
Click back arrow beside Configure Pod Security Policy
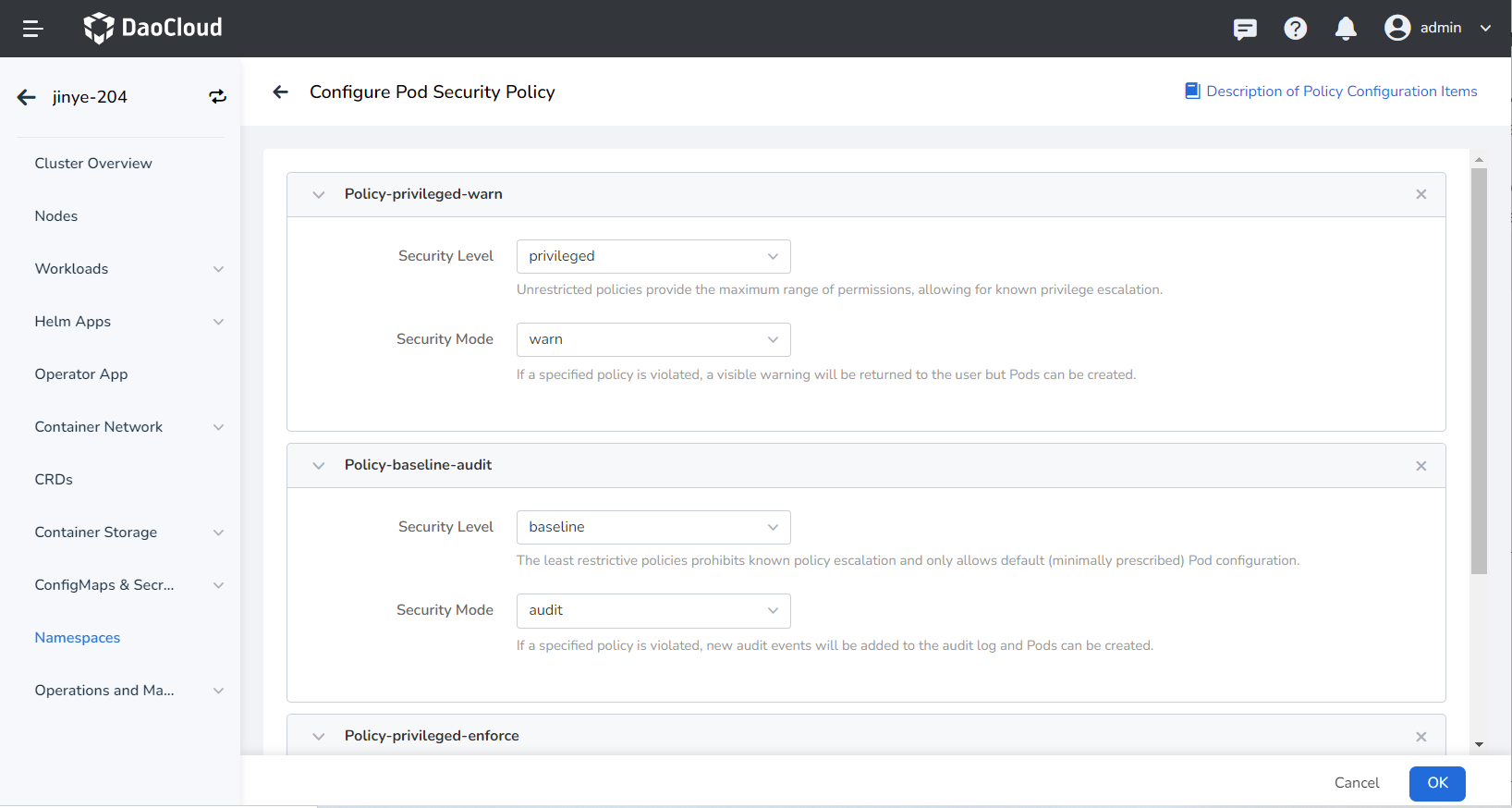(281, 92)
